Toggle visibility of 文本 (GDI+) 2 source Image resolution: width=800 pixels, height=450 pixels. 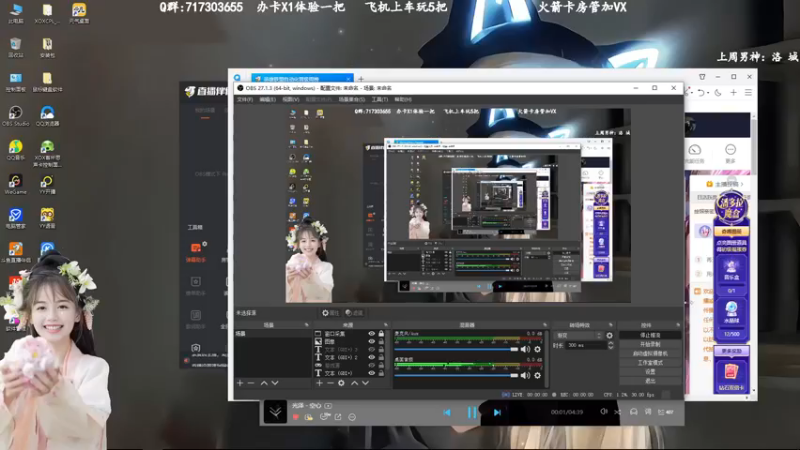tap(371, 357)
